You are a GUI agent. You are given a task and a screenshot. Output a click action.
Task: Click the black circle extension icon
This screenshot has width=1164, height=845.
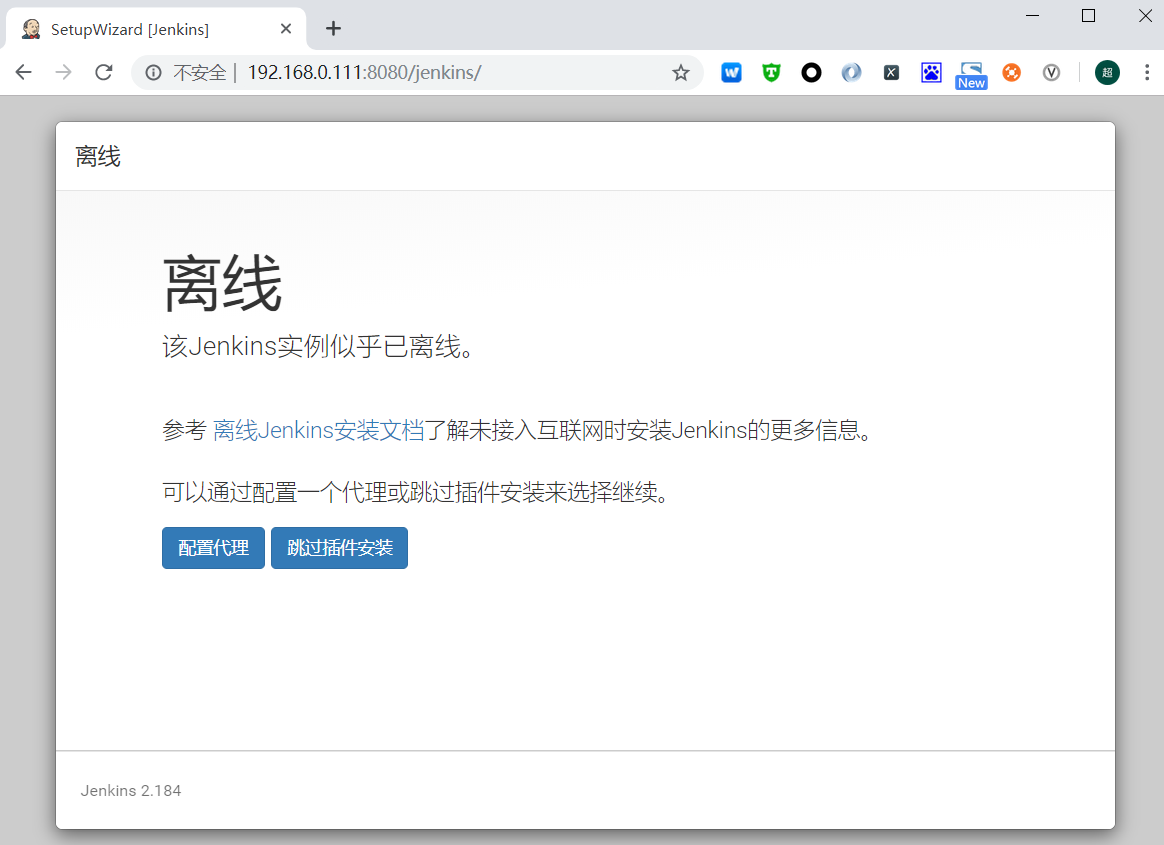pyautogui.click(x=811, y=72)
